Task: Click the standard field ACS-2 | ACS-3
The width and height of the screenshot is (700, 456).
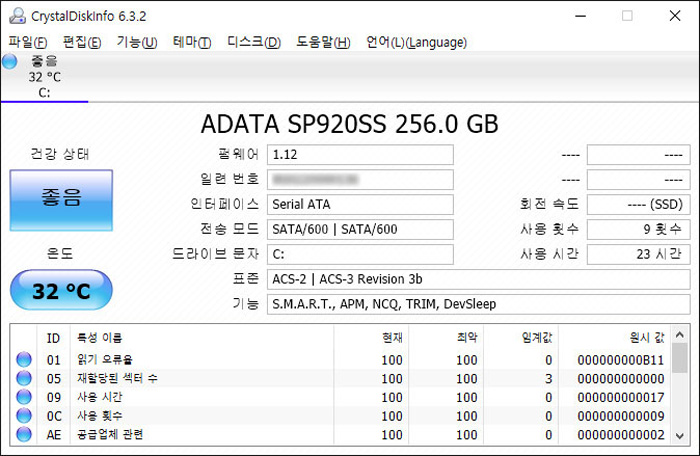Action: click(479, 280)
